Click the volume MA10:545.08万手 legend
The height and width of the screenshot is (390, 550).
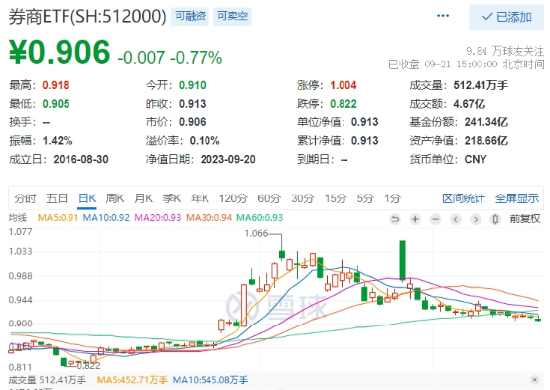click(x=210, y=380)
